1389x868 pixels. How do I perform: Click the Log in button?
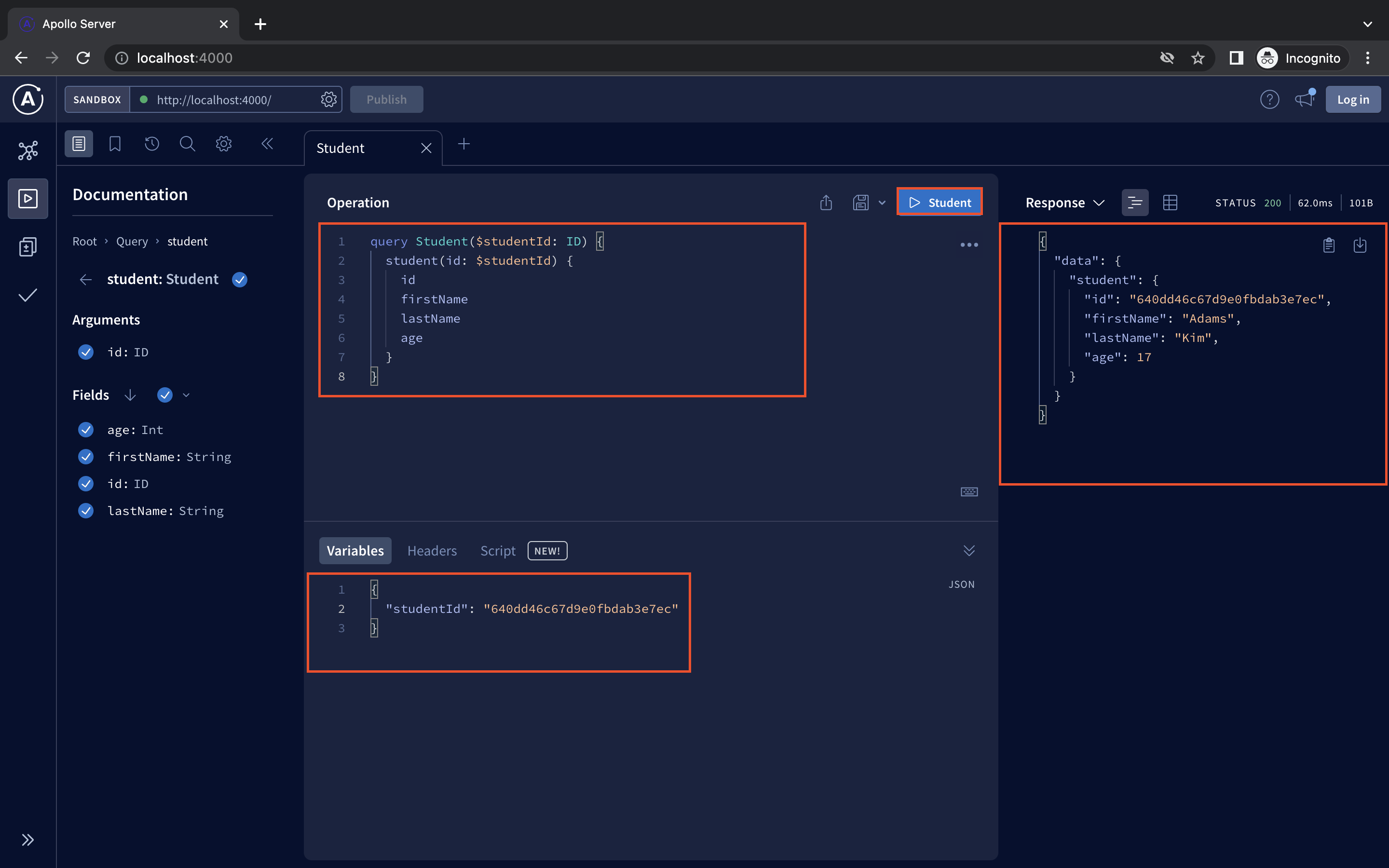click(1353, 99)
